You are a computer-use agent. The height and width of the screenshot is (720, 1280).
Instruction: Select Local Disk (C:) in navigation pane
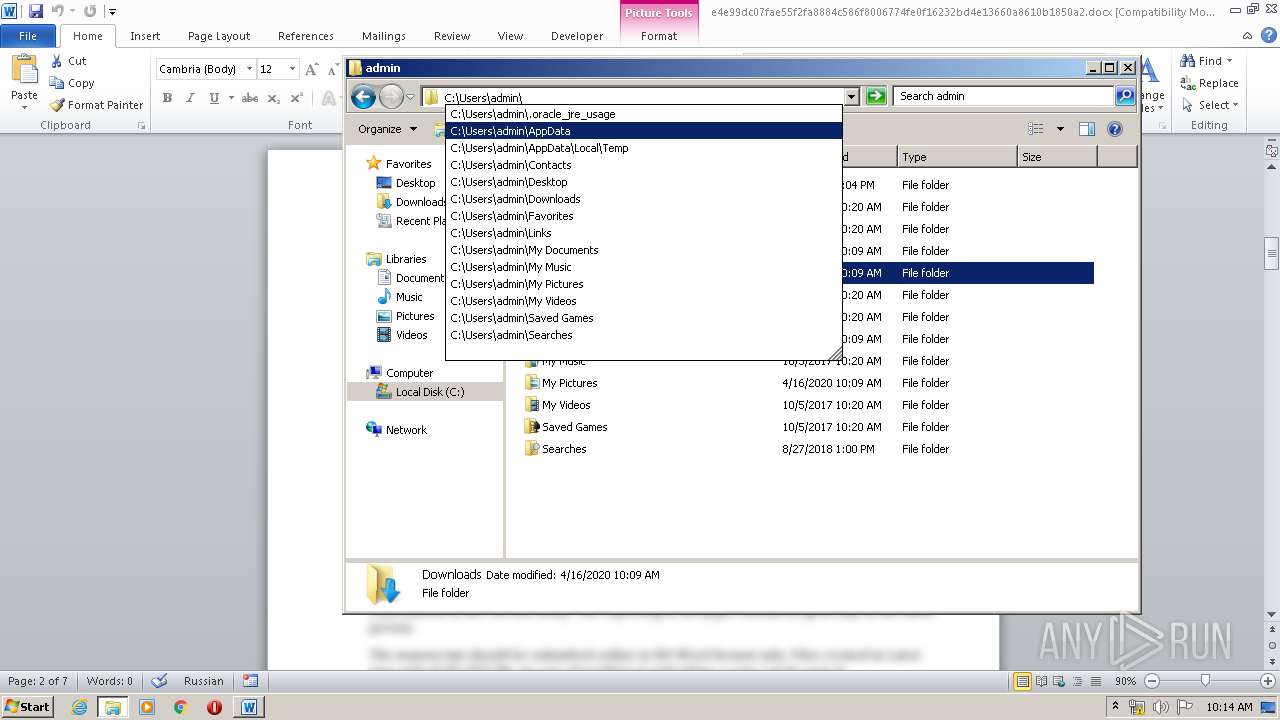[x=420, y=392]
